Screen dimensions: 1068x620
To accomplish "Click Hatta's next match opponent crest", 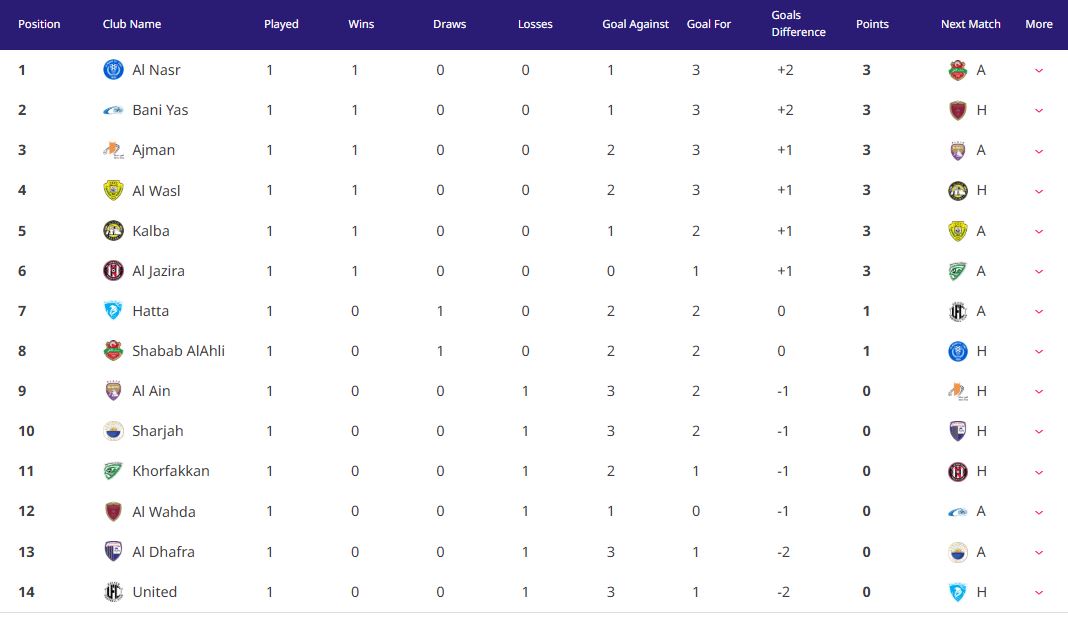I will 958,311.
